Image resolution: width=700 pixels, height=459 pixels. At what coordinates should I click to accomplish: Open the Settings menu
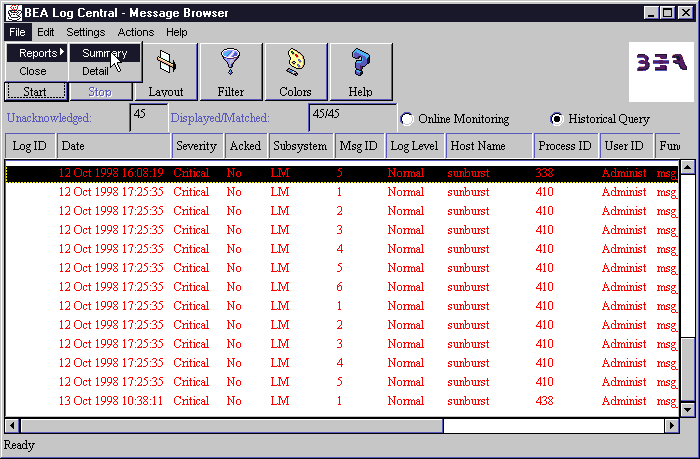coord(86,32)
